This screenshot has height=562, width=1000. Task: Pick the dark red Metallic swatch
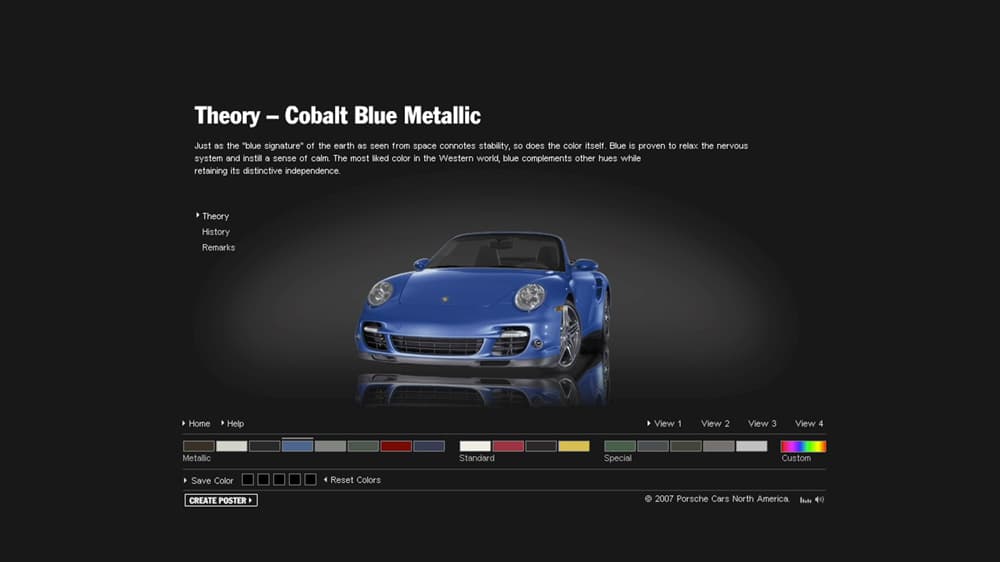[396, 446]
